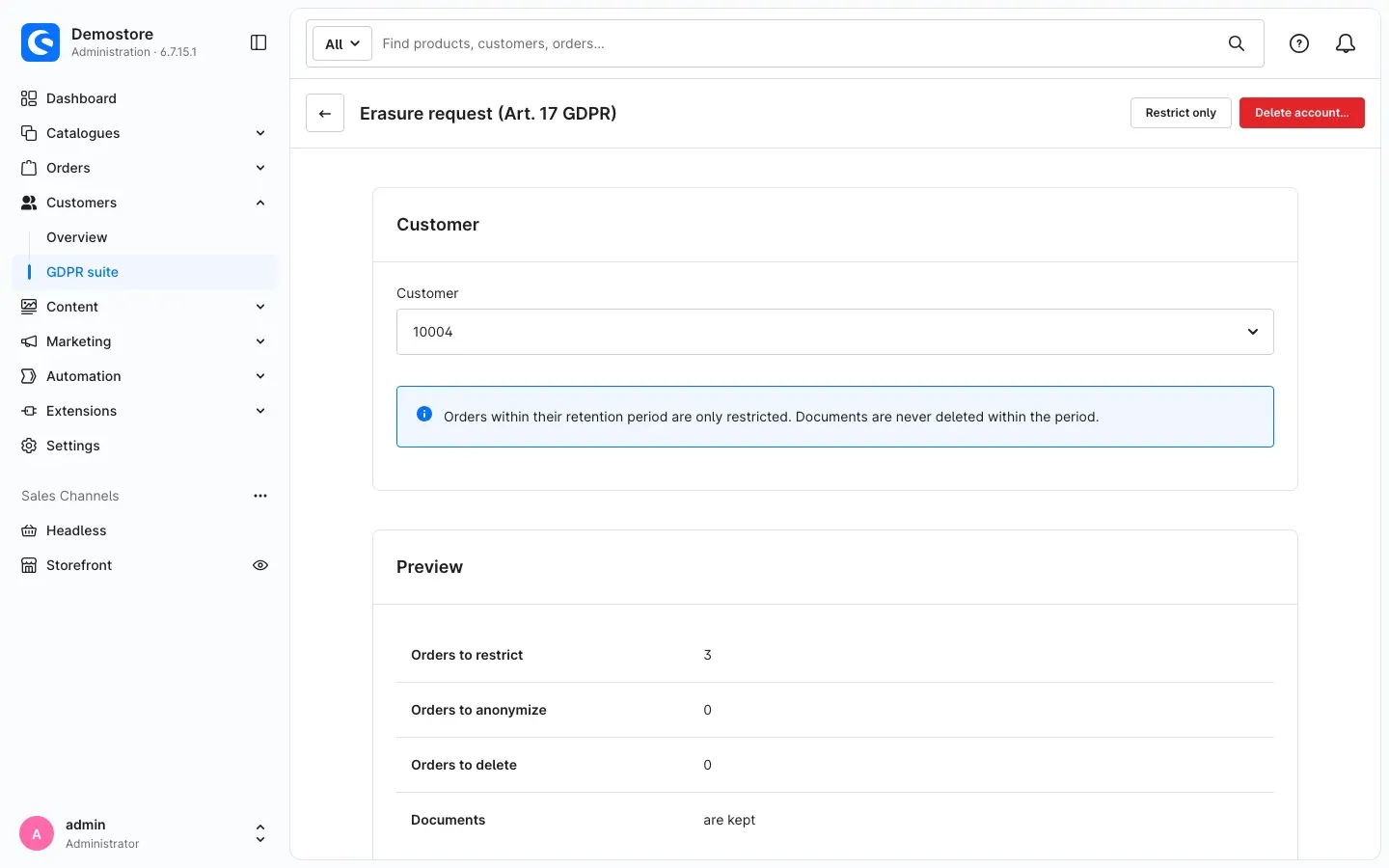Click the red Delete account button
1389x868 pixels.
pyautogui.click(x=1302, y=113)
